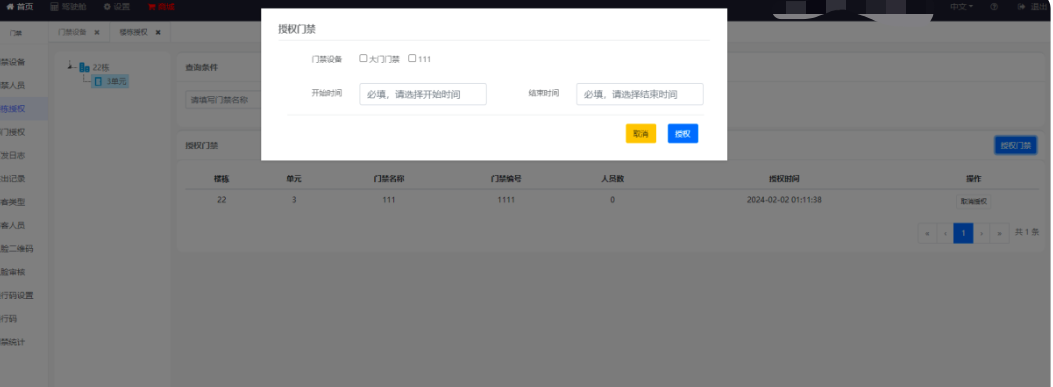Viewport: 1053px width, 387px height.
Task: Go to first page with « button
Action: (927, 233)
